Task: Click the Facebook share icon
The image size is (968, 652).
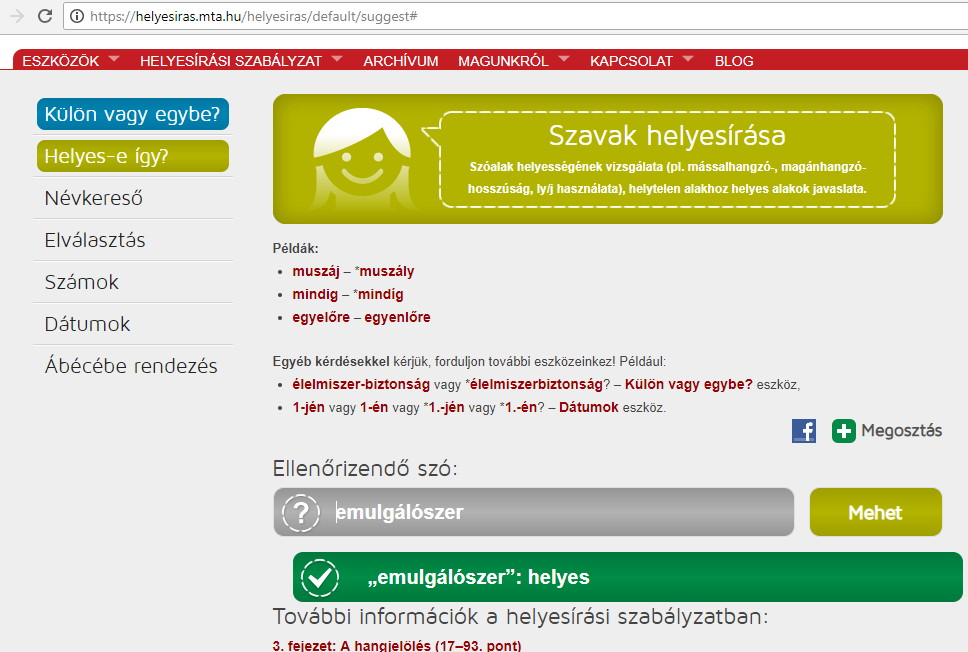Action: 803,431
